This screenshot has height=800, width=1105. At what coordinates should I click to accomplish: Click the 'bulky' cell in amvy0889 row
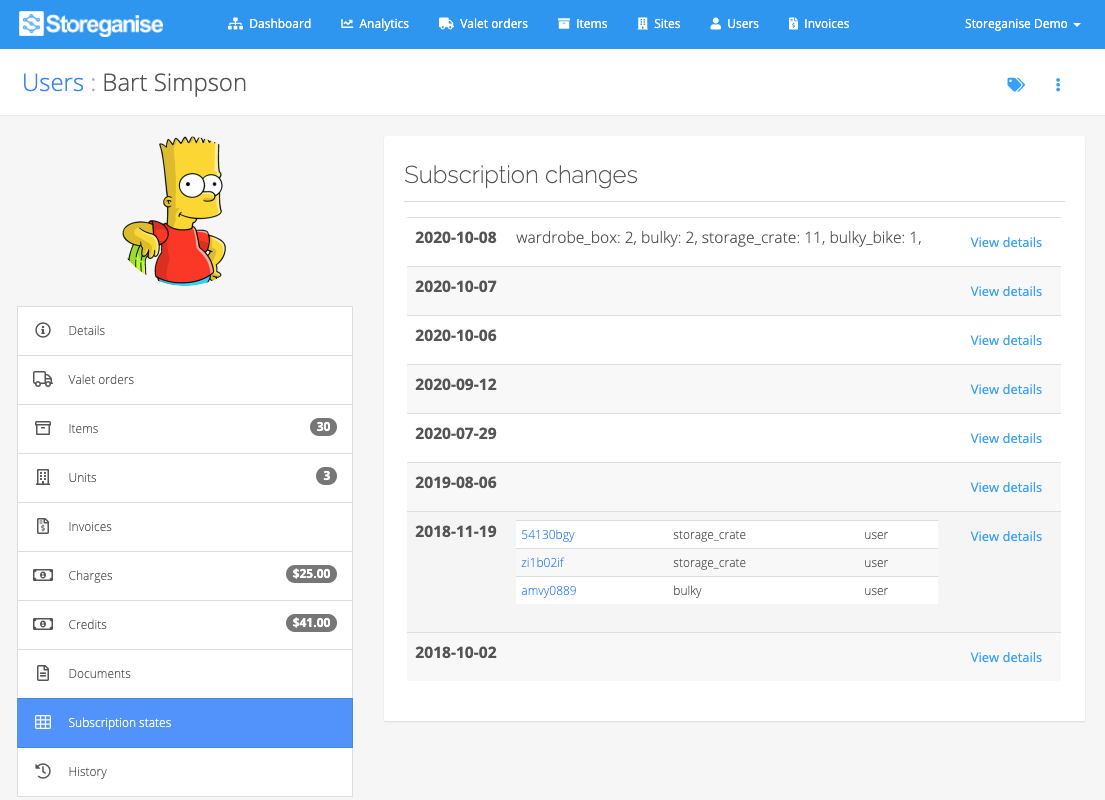click(687, 591)
